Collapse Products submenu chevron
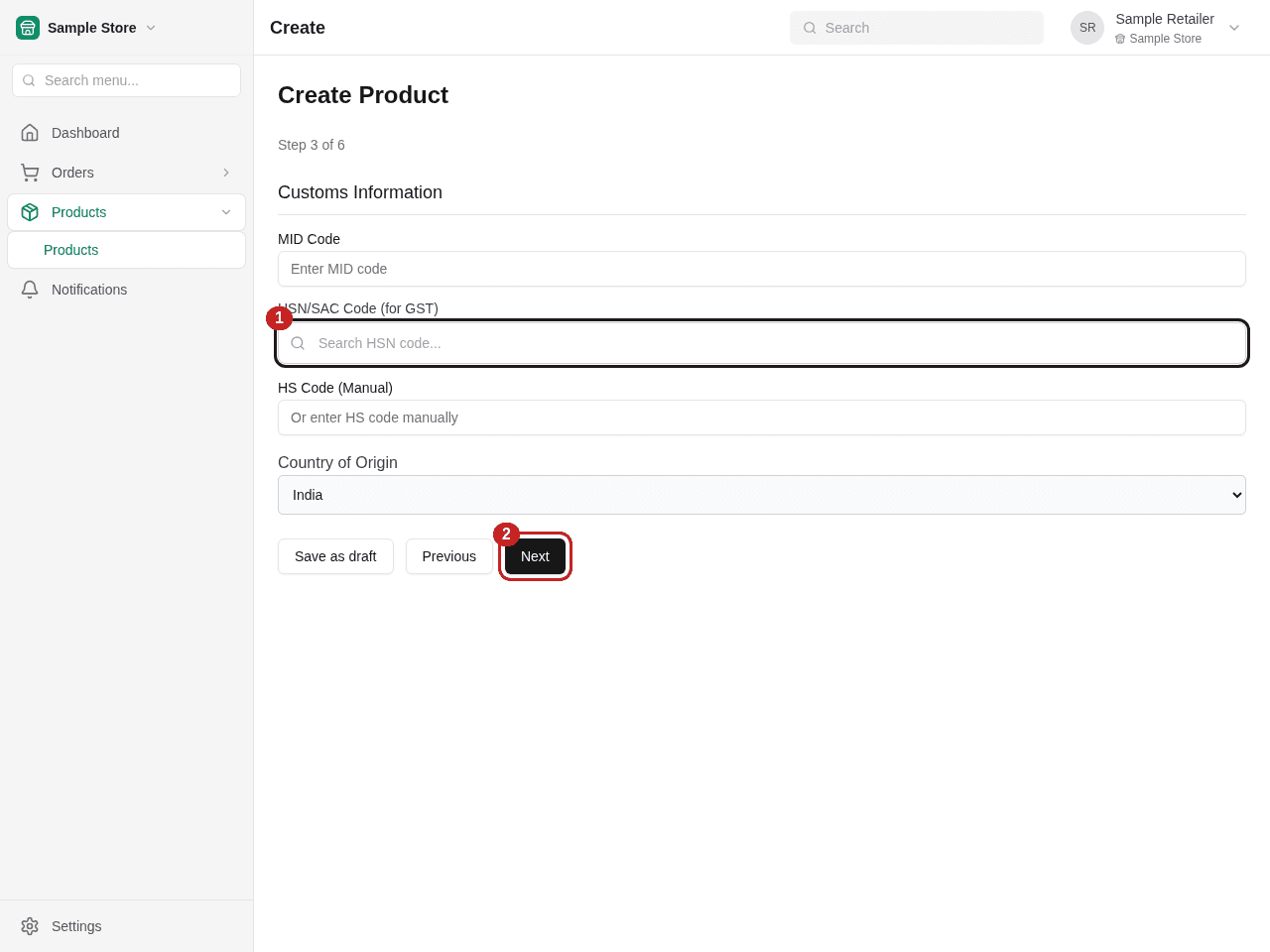The width and height of the screenshot is (1270, 952). [226, 212]
